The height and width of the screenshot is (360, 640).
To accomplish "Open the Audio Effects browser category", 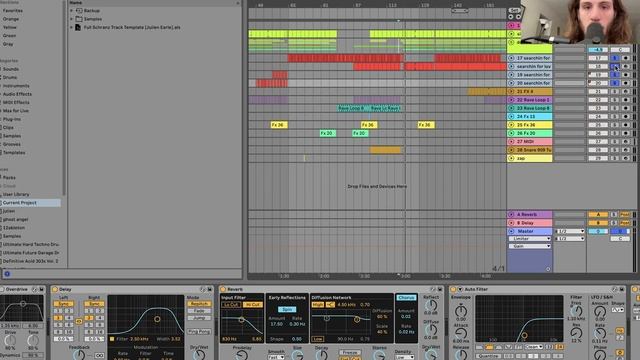I will point(17,94).
